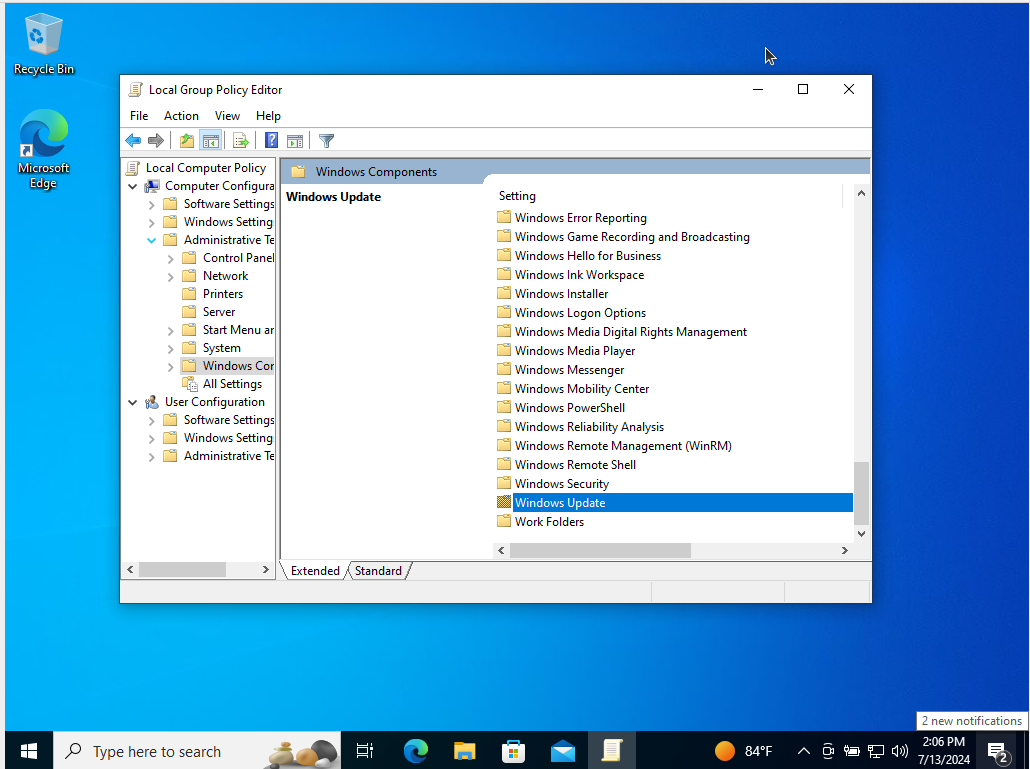Viewport: 1030px width, 769px height.
Task: Go up one level using the toolbar folder icon
Action: point(187,141)
